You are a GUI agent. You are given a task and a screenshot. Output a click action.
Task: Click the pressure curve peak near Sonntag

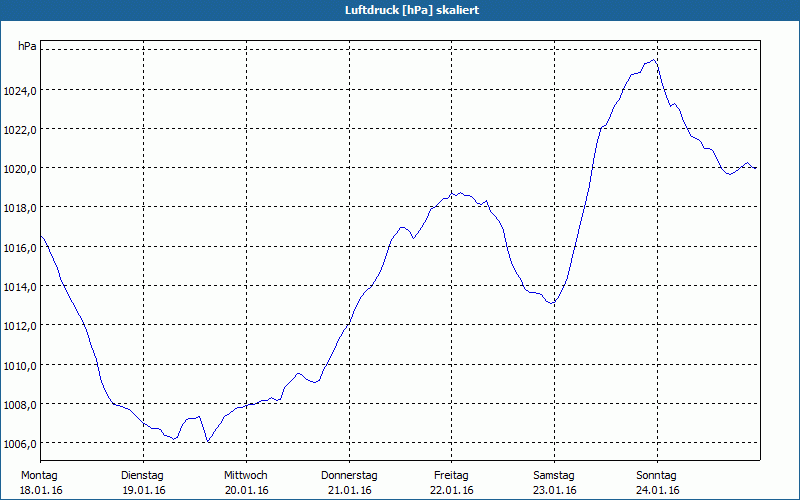654,60
